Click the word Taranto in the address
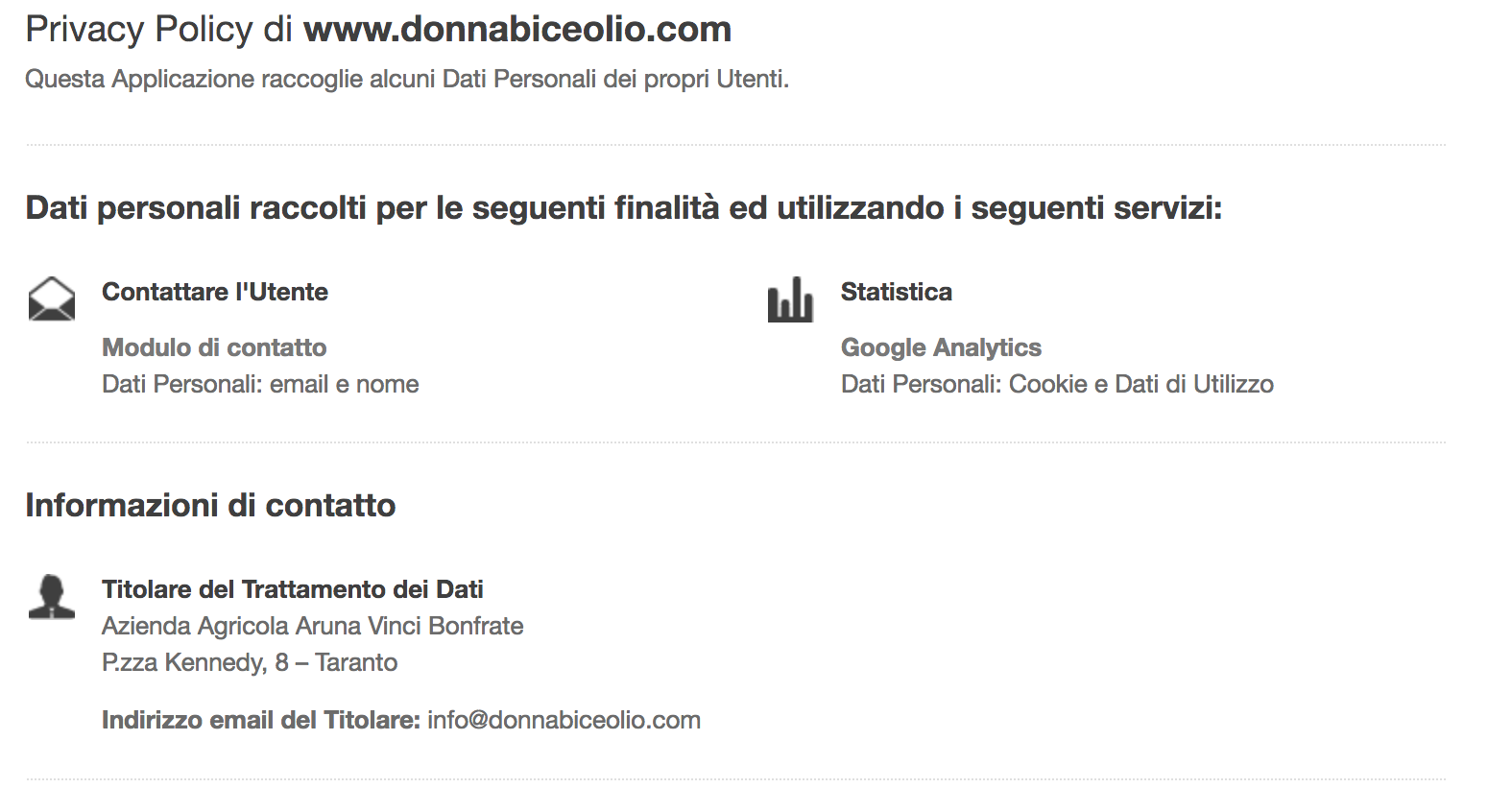 pyautogui.click(x=356, y=662)
